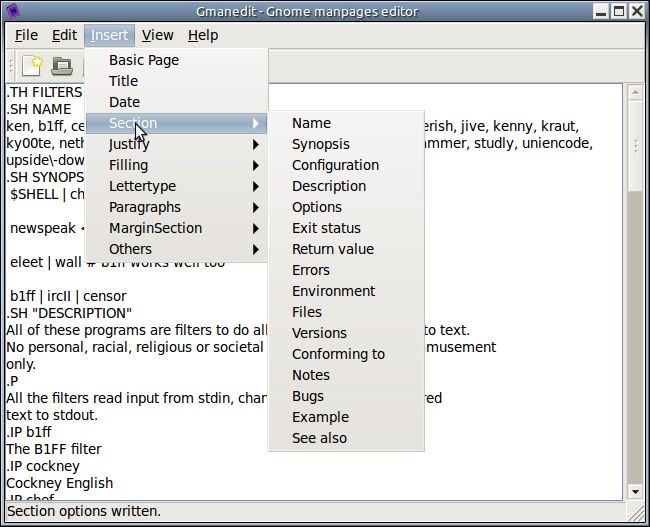The height and width of the screenshot is (527, 650).
Task: Minimize the Gmanedit window
Action: [601, 11]
